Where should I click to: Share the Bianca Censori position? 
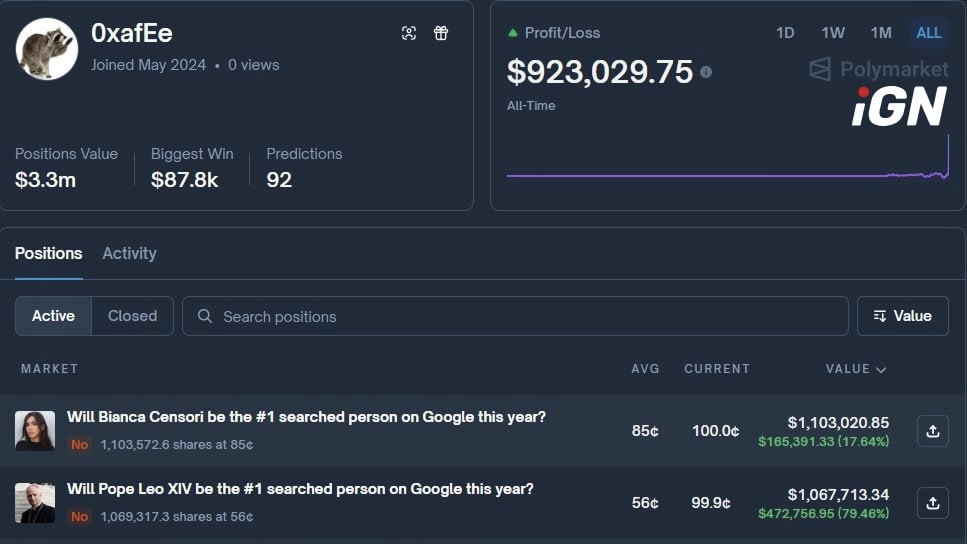click(932, 431)
